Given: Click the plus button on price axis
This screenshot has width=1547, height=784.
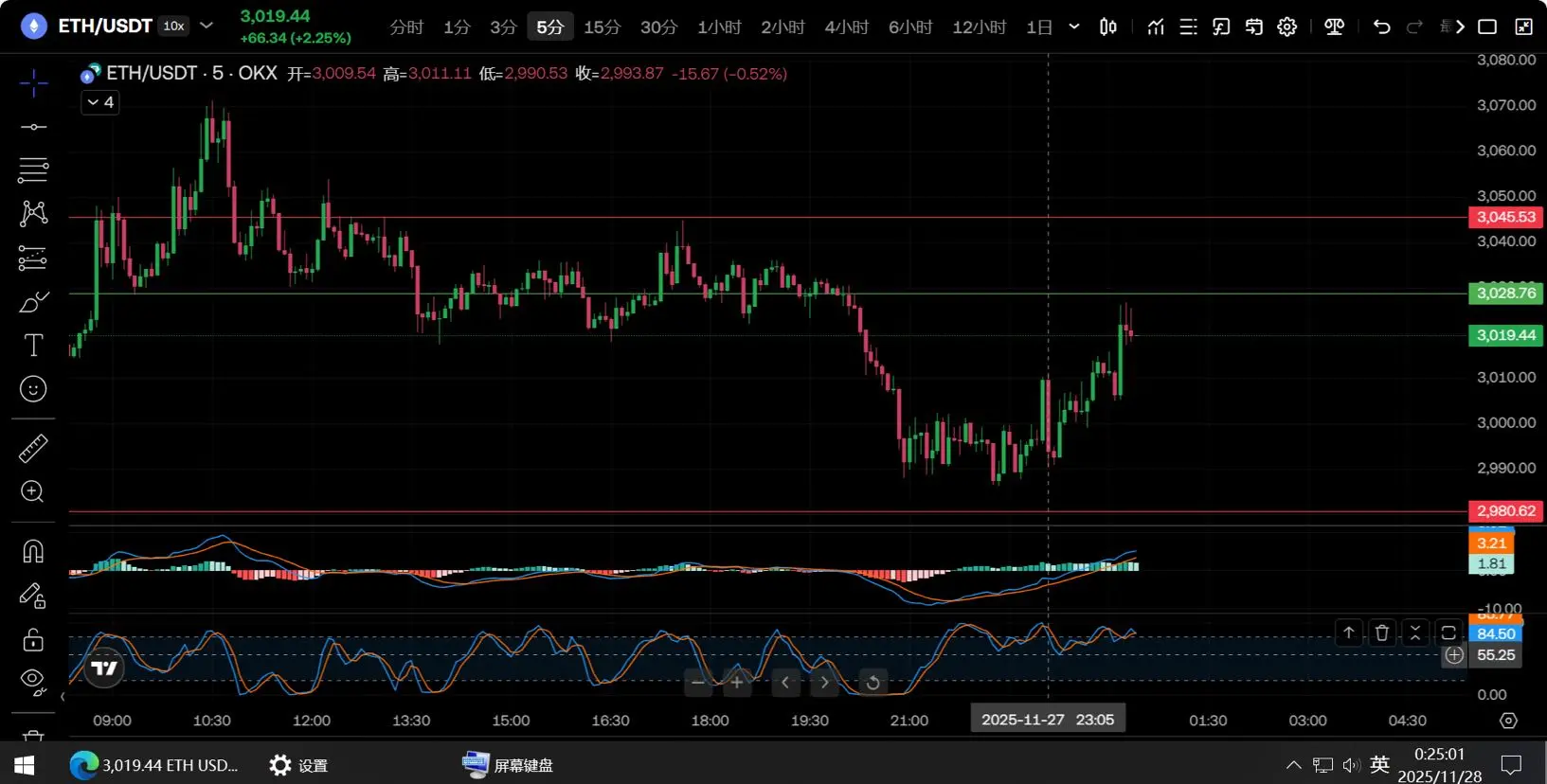Looking at the screenshot, I should click(1454, 654).
